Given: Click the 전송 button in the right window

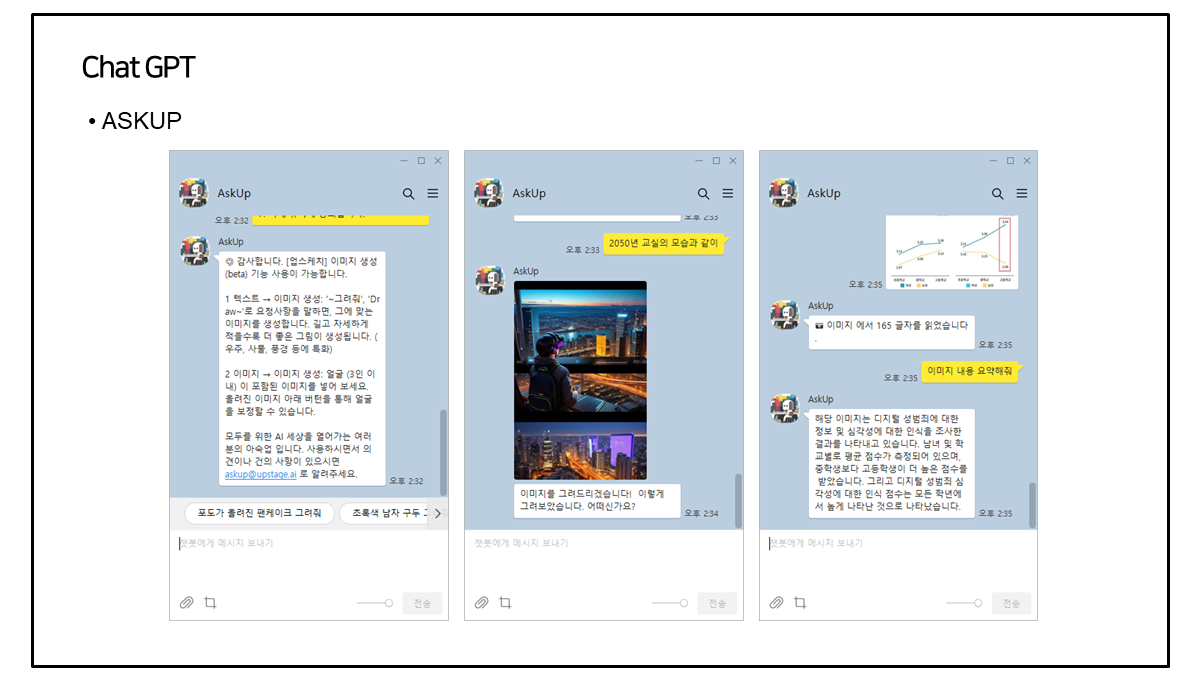Looking at the screenshot, I should 1012,603.
